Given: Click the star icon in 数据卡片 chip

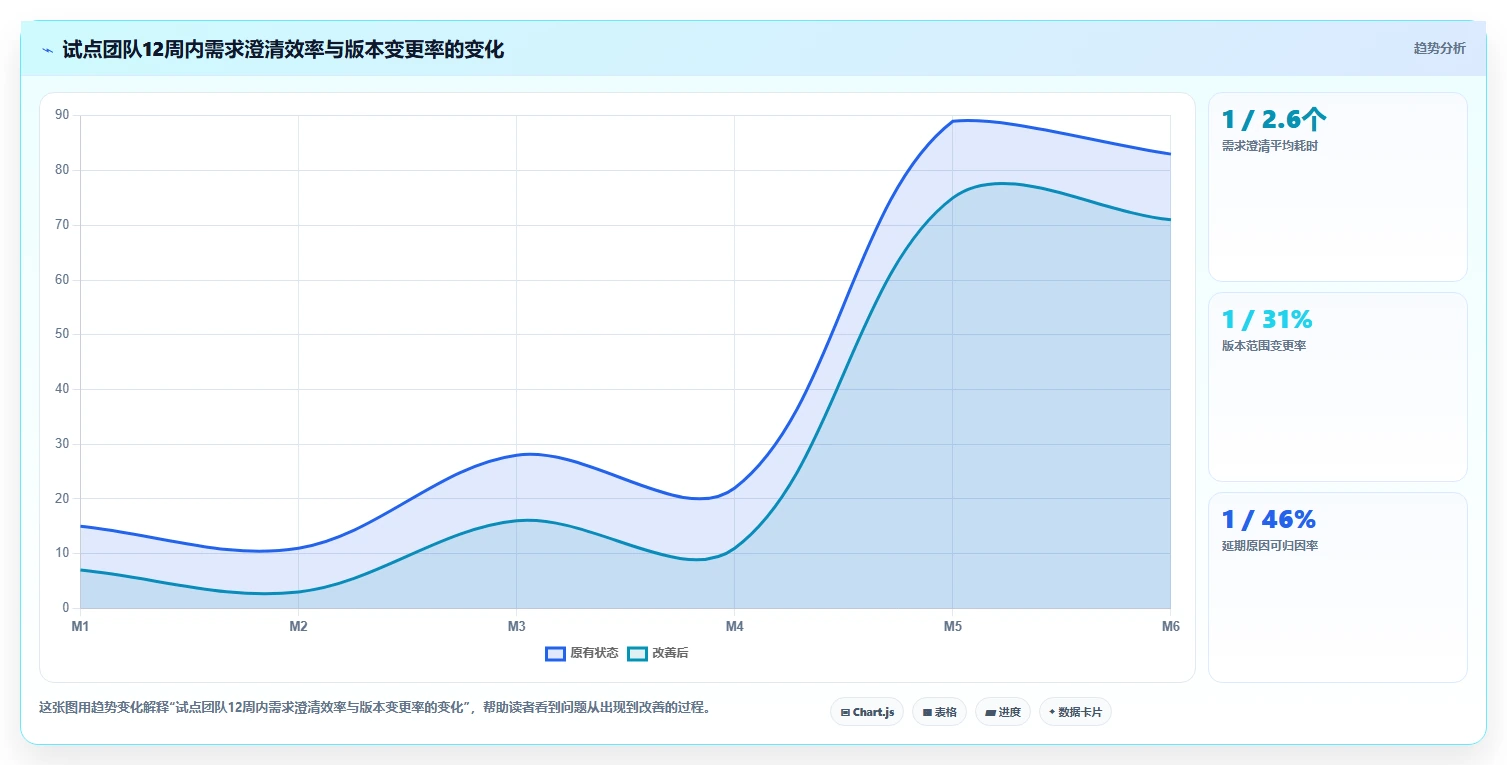Looking at the screenshot, I should coord(1052,713).
